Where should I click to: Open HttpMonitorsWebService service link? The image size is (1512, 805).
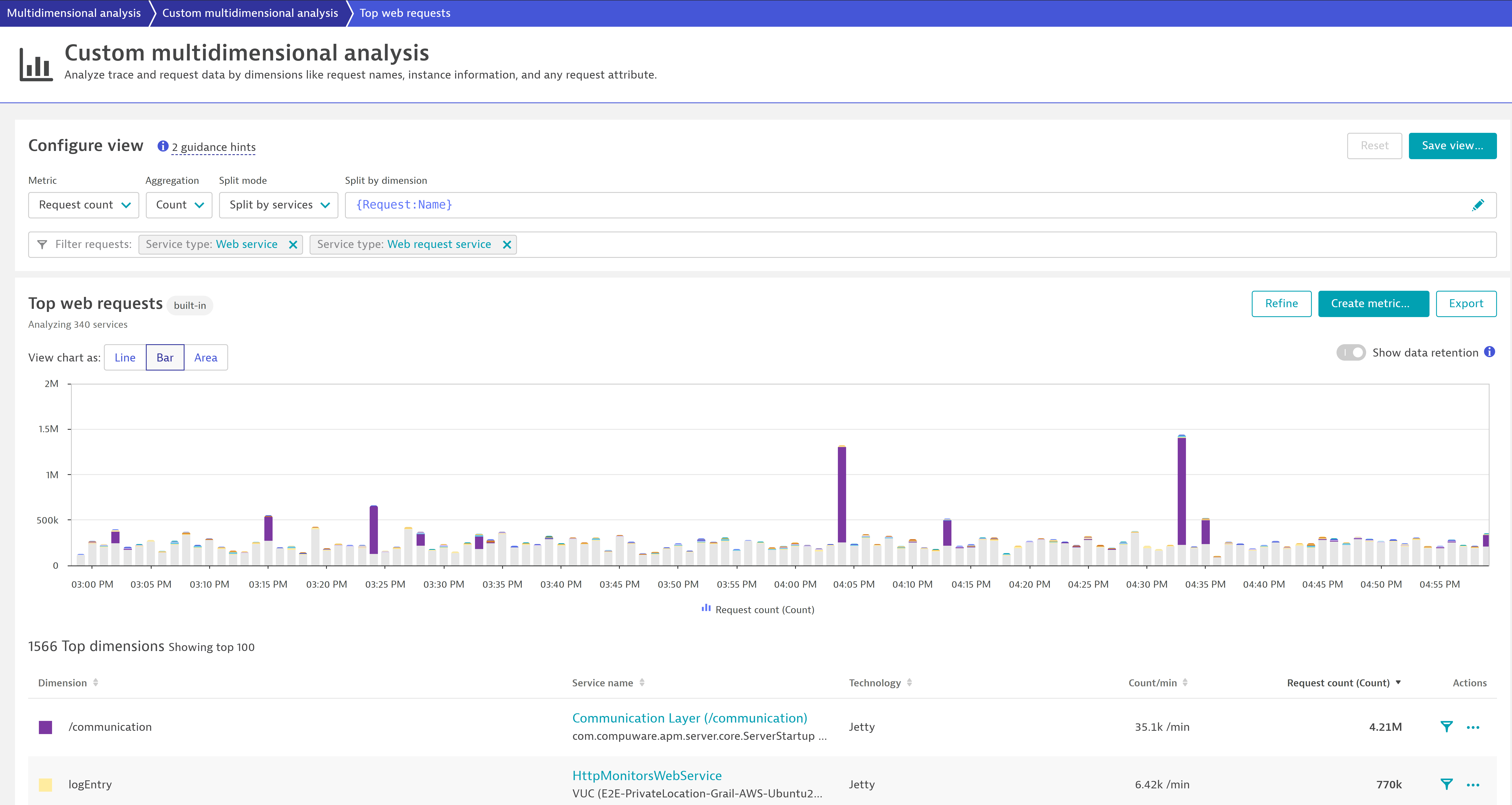647,776
